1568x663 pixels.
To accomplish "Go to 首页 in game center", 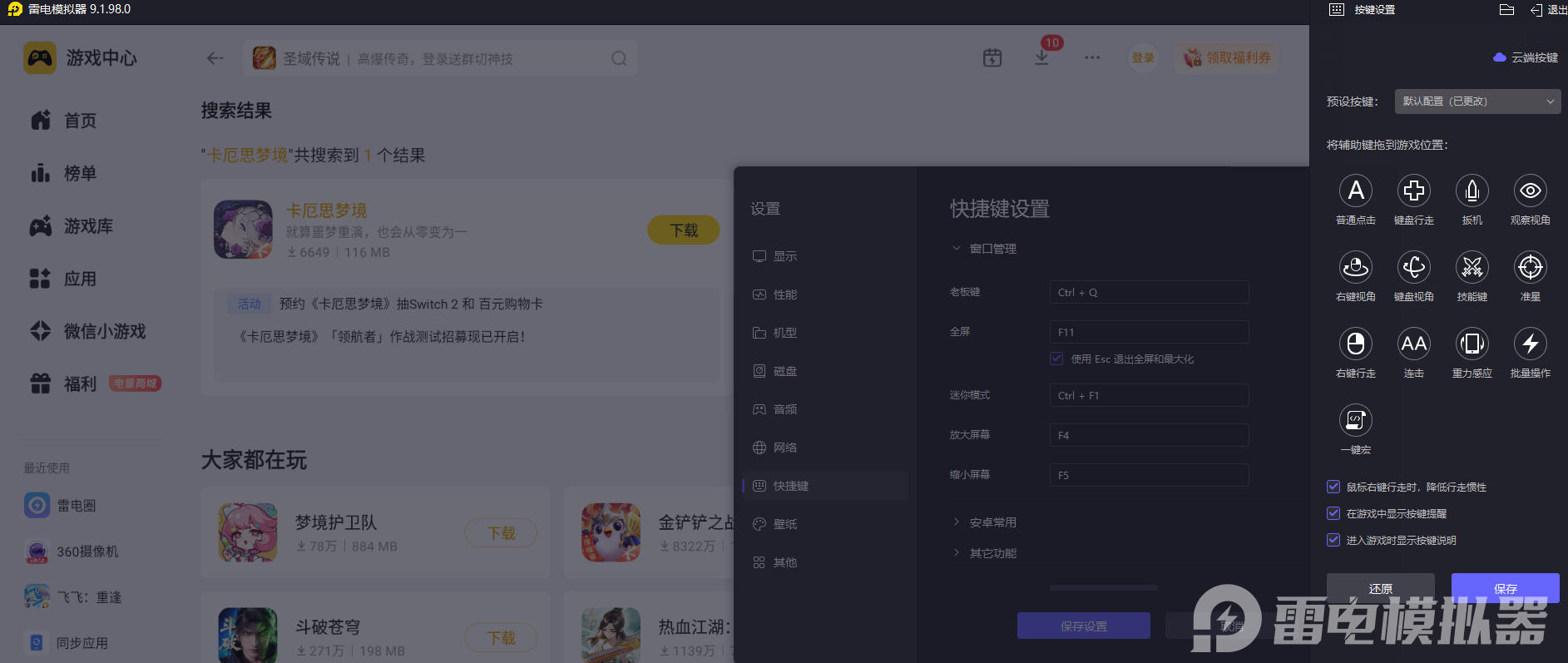I will pos(63,121).
